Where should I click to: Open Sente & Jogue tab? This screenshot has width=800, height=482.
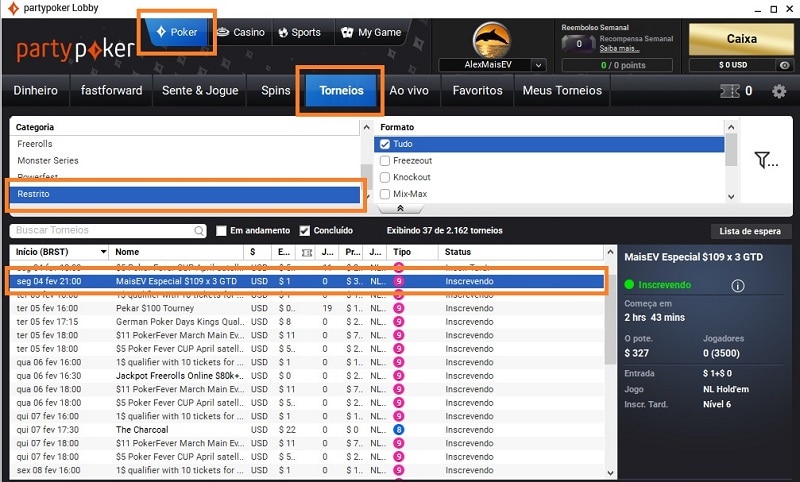click(x=200, y=91)
